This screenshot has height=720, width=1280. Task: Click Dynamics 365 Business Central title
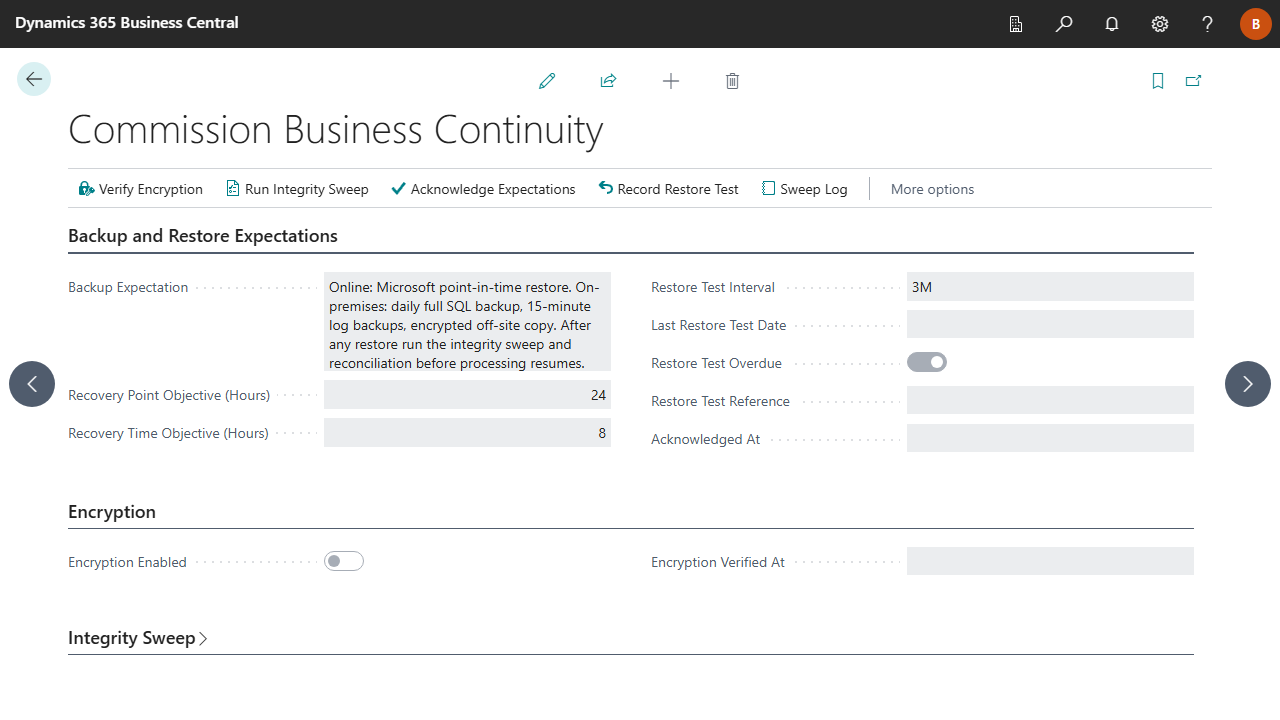(x=127, y=22)
